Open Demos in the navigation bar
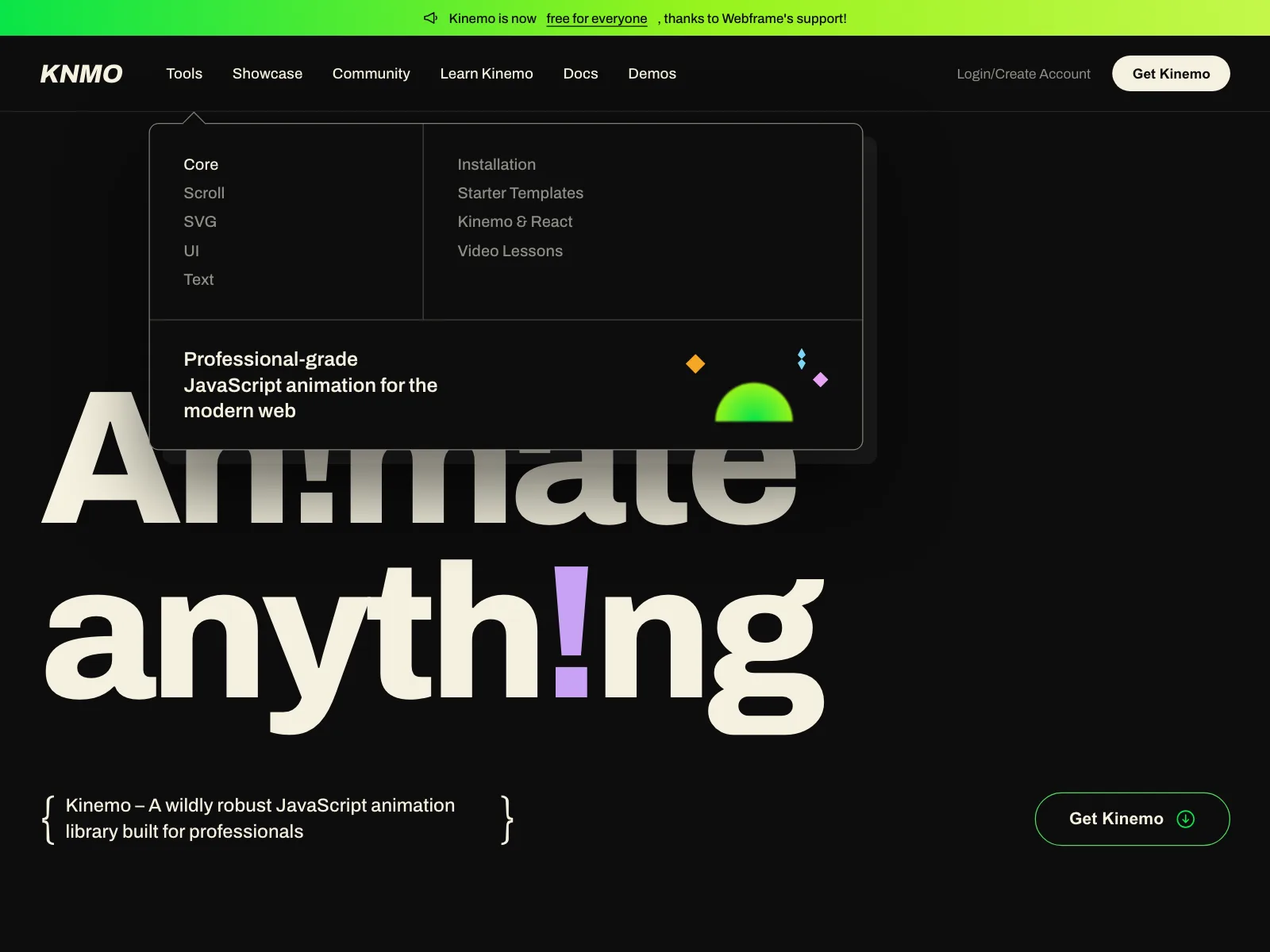 (x=652, y=74)
